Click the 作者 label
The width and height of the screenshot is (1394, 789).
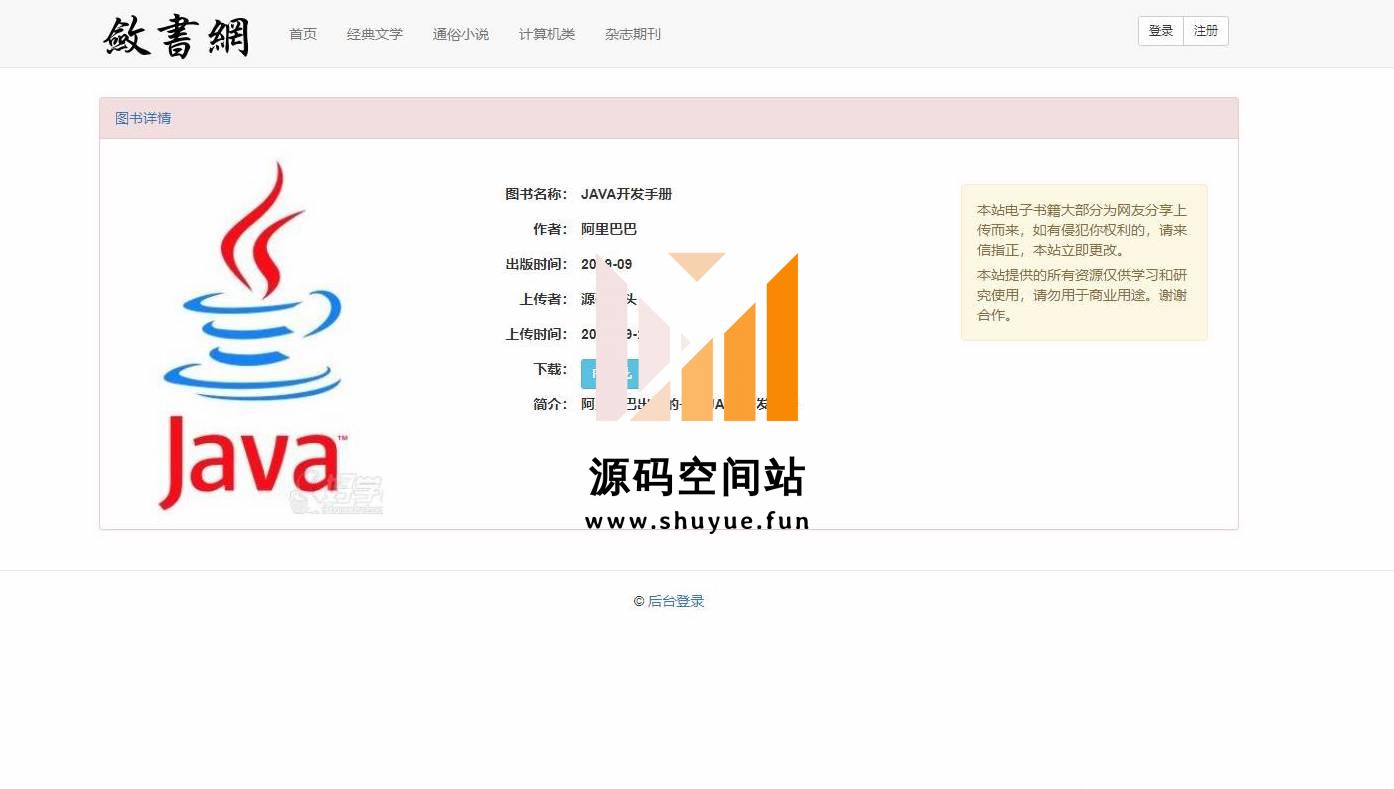(x=550, y=229)
